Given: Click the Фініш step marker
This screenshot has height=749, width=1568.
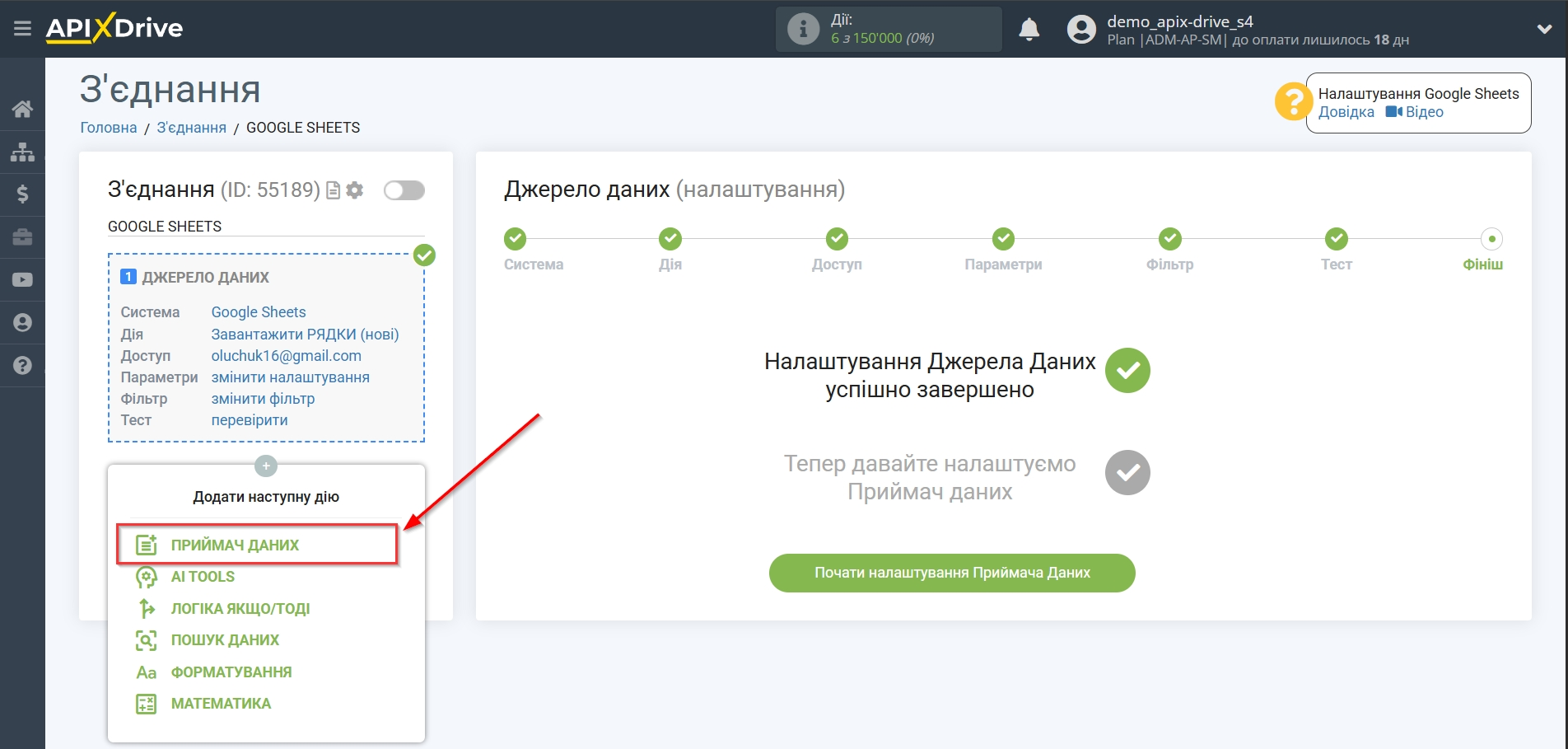Looking at the screenshot, I should coord(1491,239).
